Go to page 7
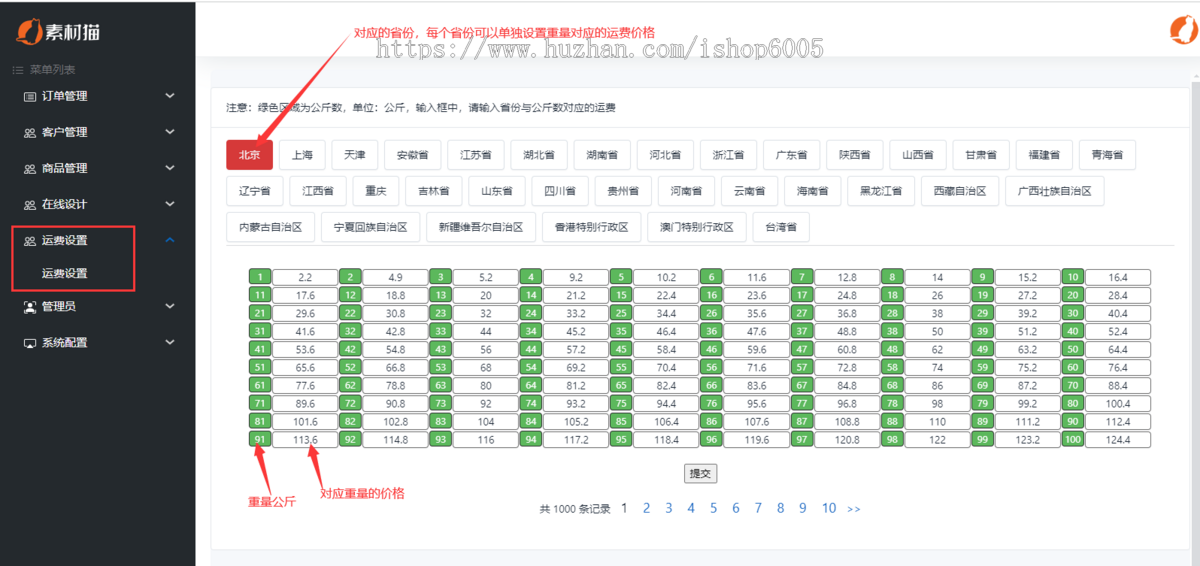This screenshot has height=566, width=1200. [758, 508]
